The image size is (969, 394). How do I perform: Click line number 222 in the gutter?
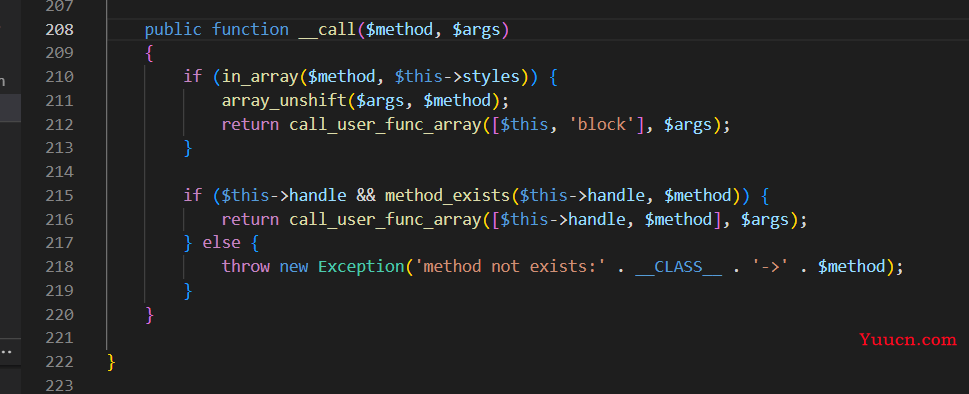tap(59, 362)
